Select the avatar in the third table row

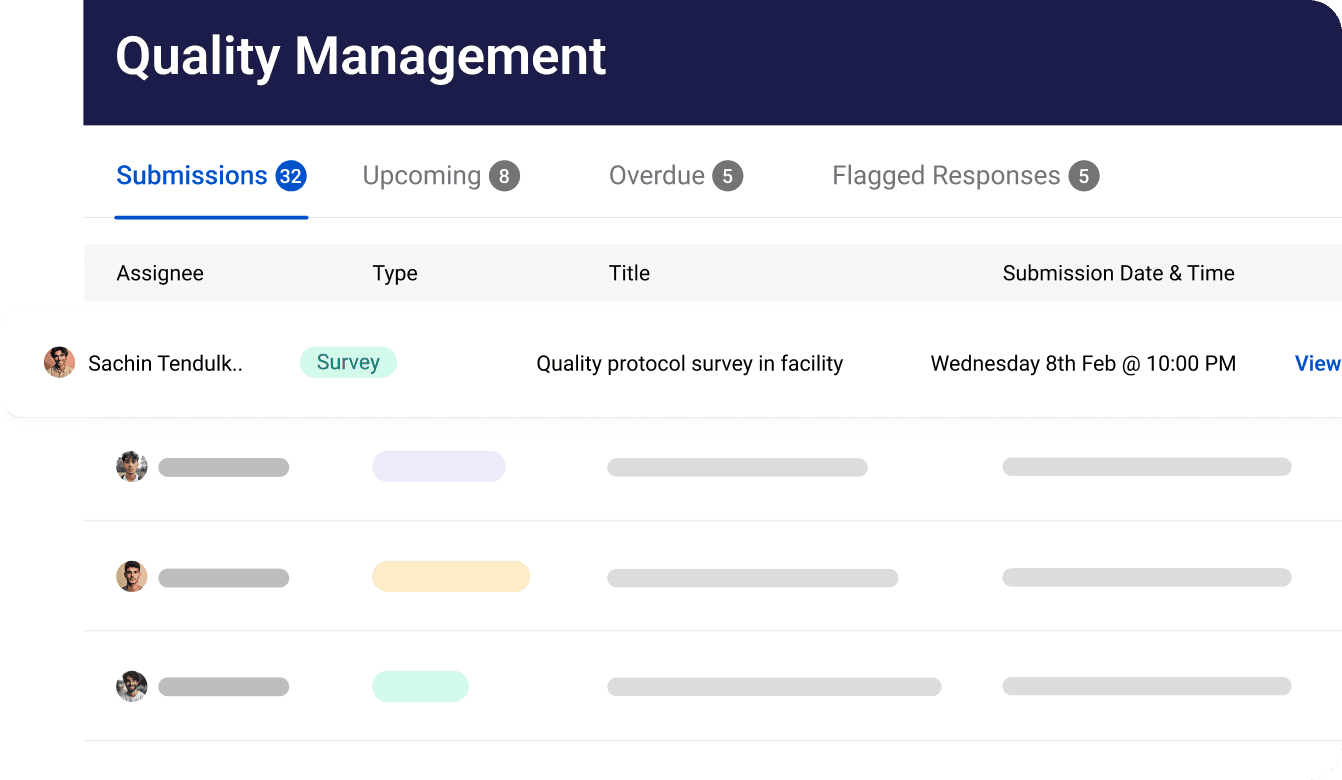pyautogui.click(x=131, y=577)
